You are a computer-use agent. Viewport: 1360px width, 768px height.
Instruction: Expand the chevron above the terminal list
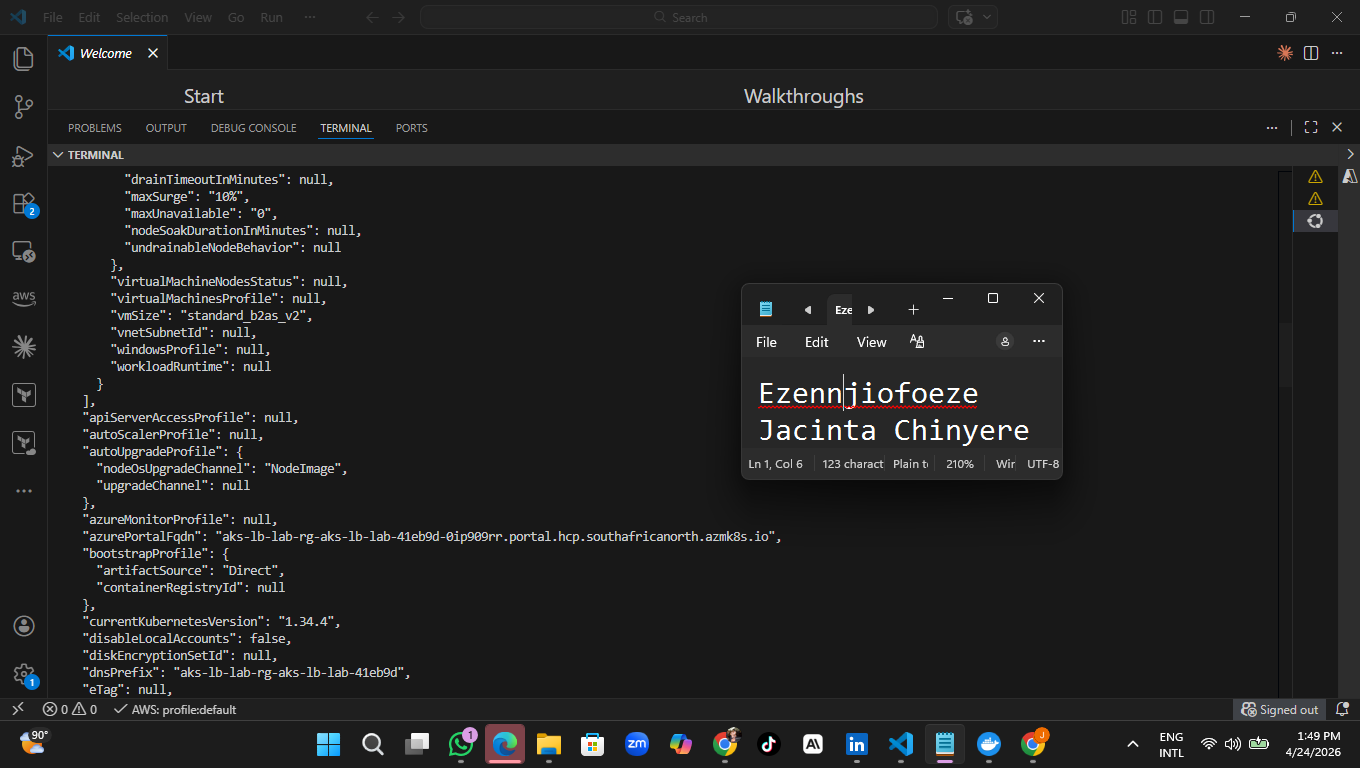click(1350, 154)
